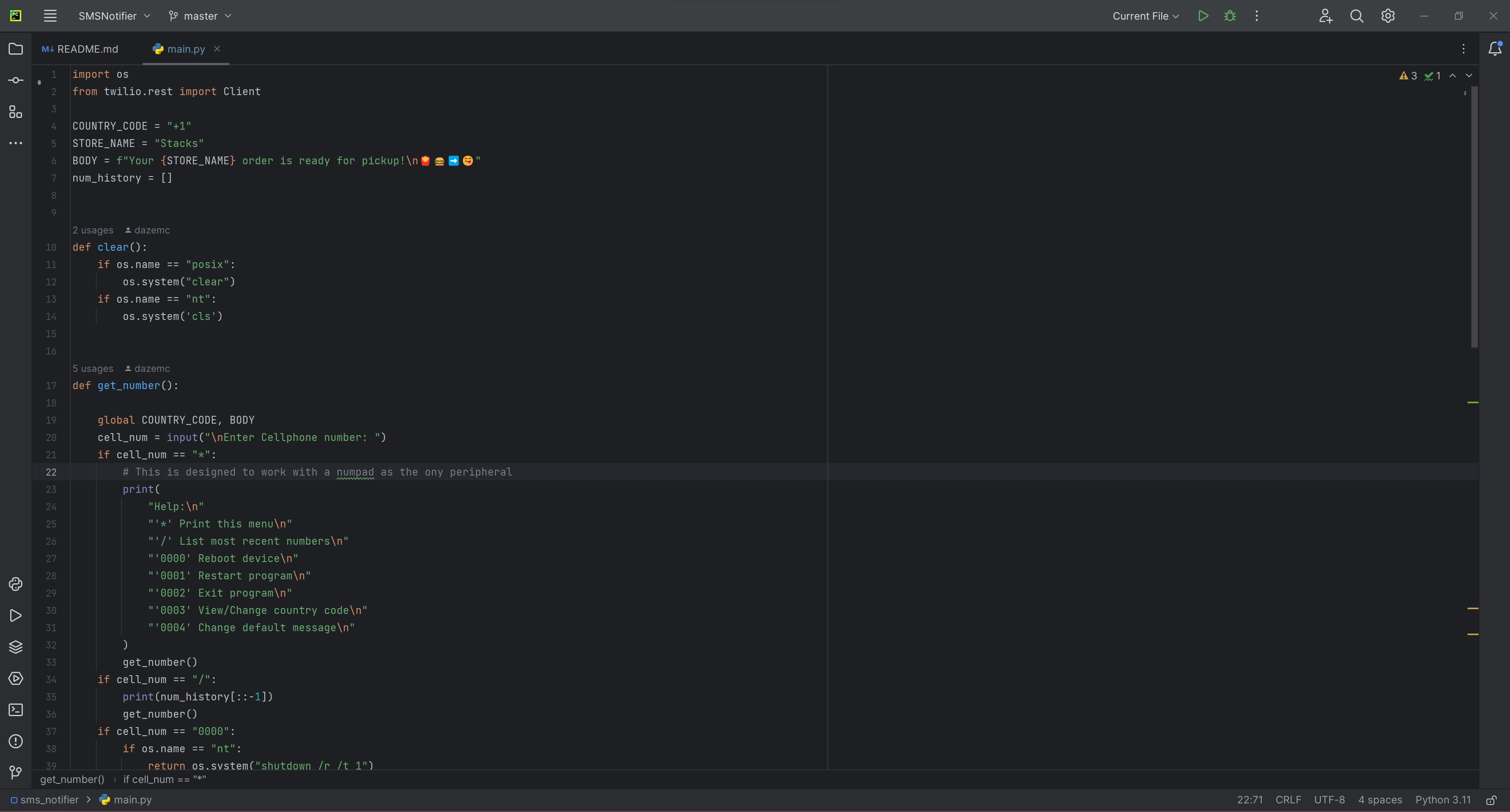Open Go to Line via 22:71 position

point(1250,800)
